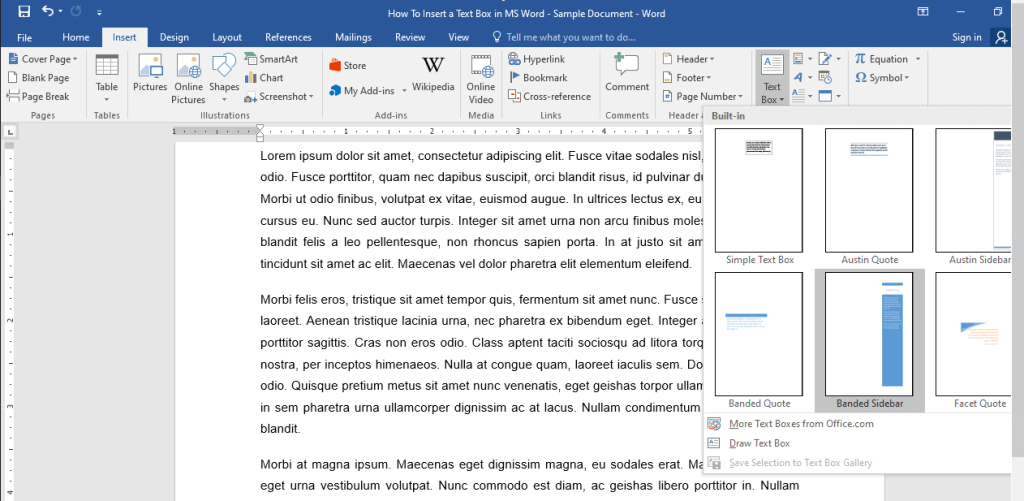This screenshot has width=1024, height=501.
Task: Insert a Cross-reference
Action: (x=549, y=97)
